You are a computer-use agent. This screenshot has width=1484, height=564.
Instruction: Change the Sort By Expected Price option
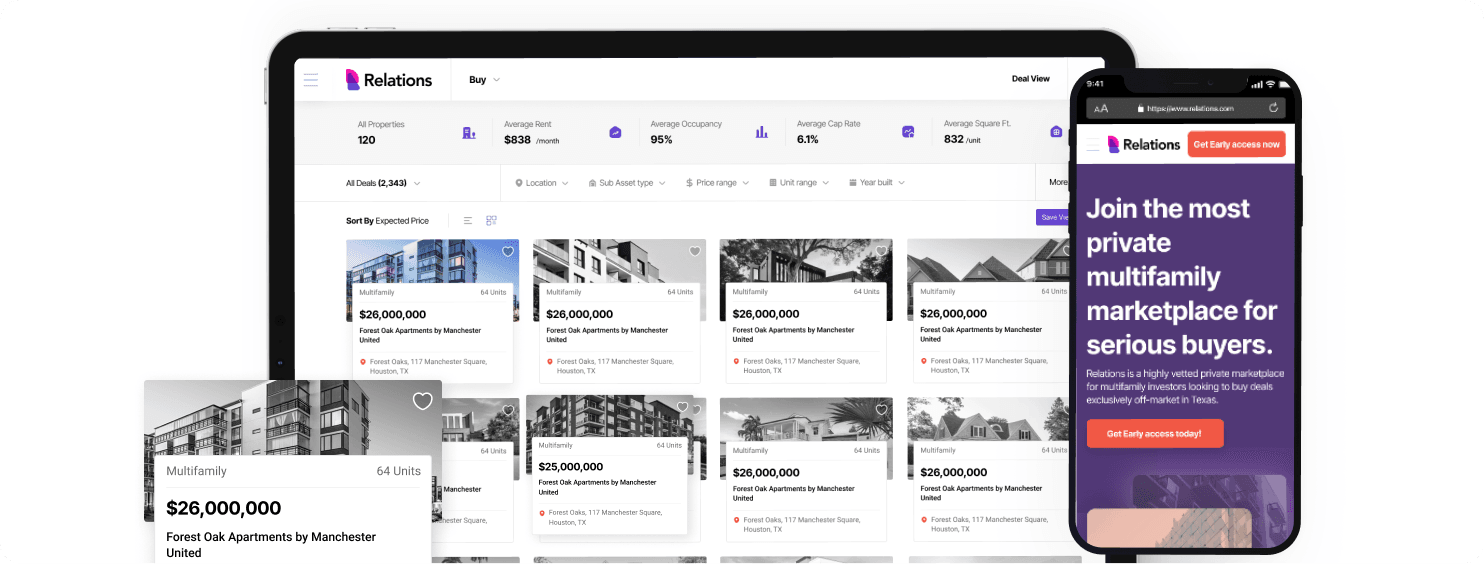(388, 221)
